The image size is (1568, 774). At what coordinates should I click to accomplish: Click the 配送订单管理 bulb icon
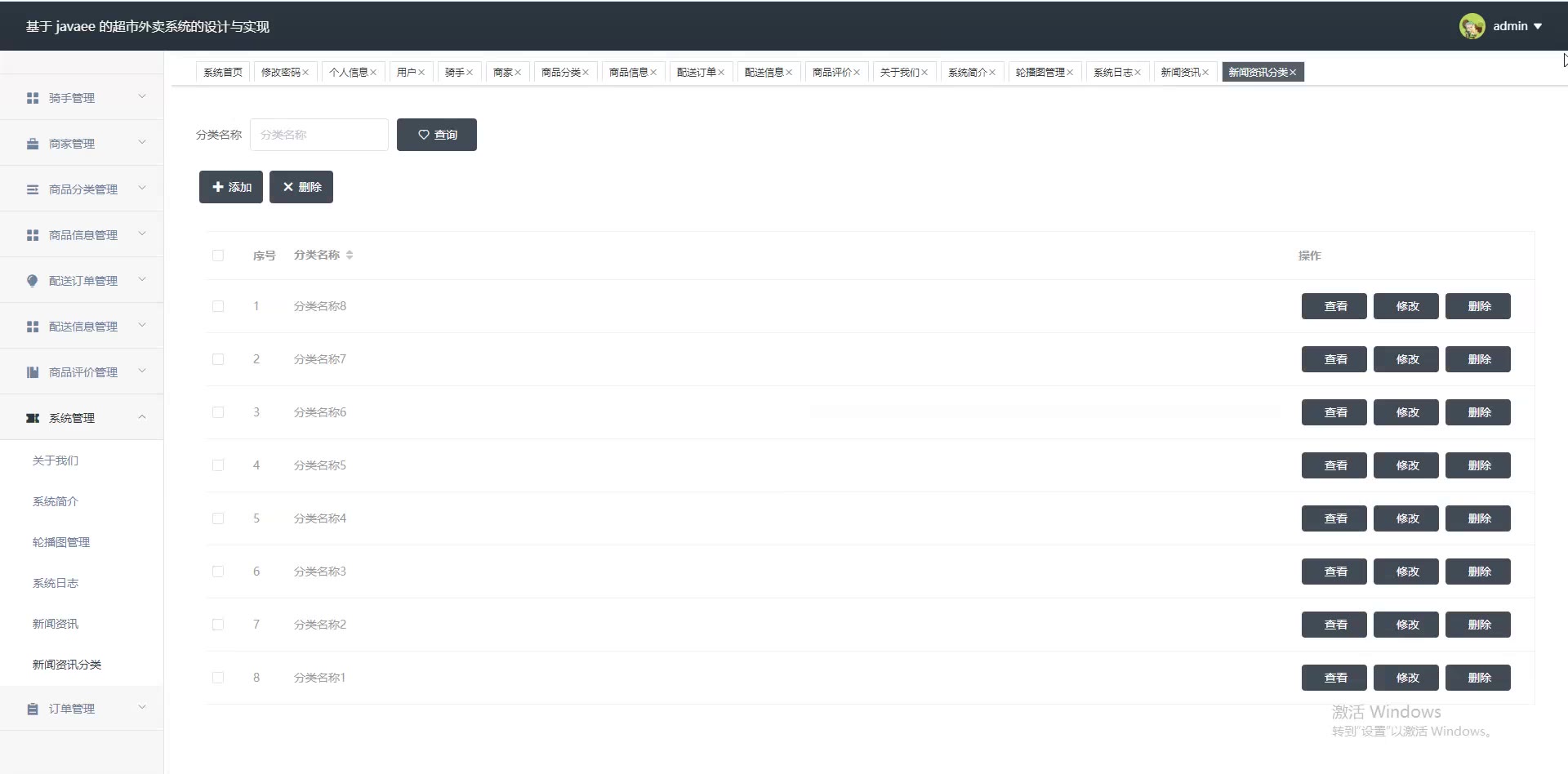(x=33, y=281)
